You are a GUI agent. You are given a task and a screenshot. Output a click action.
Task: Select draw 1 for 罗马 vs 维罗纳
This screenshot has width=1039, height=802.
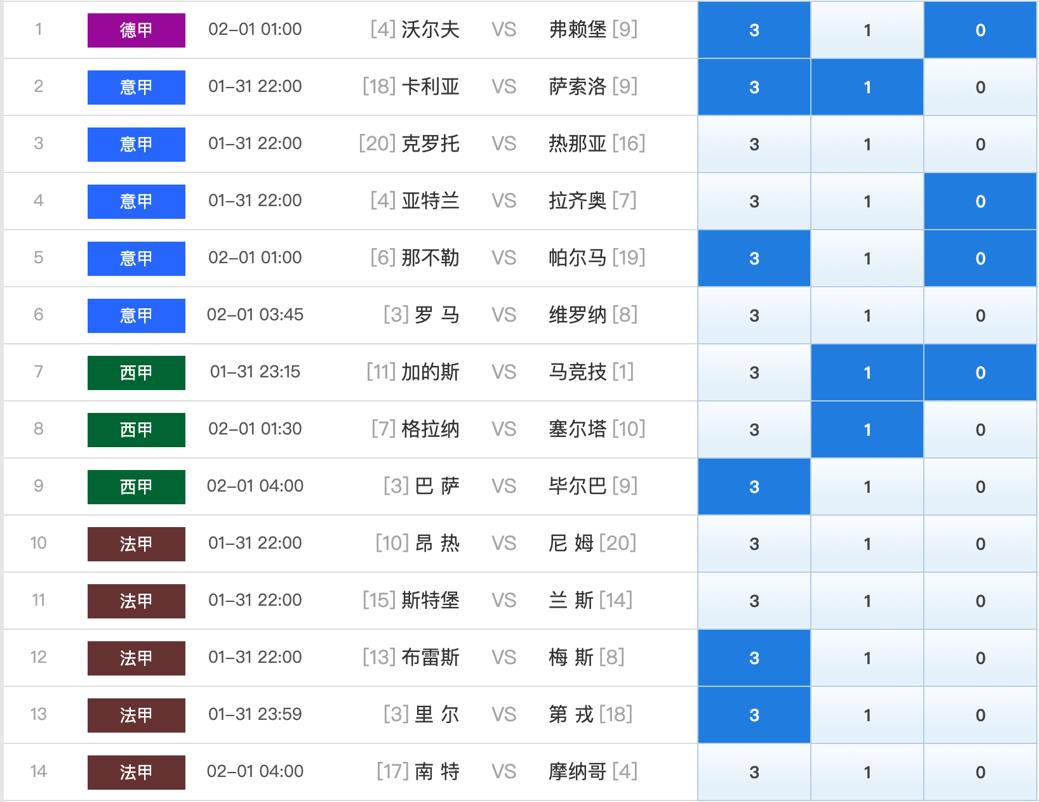pos(867,315)
